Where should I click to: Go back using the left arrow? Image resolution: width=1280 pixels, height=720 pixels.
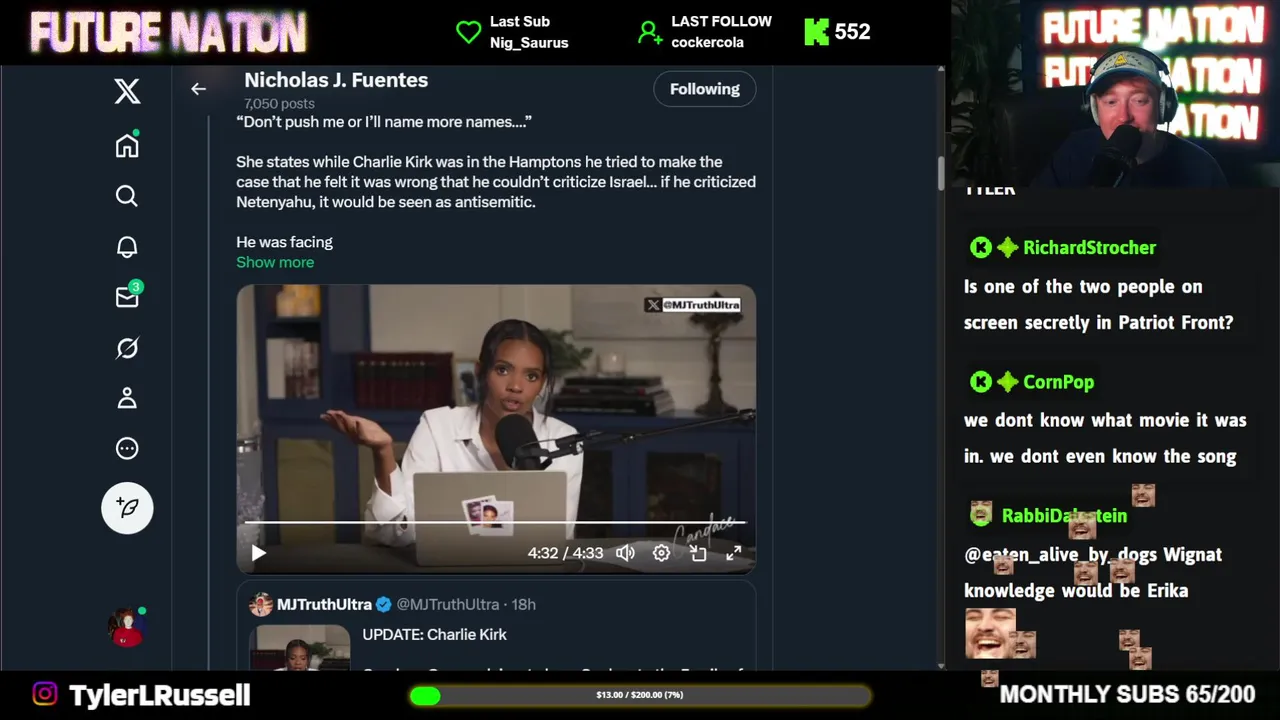[x=198, y=89]
